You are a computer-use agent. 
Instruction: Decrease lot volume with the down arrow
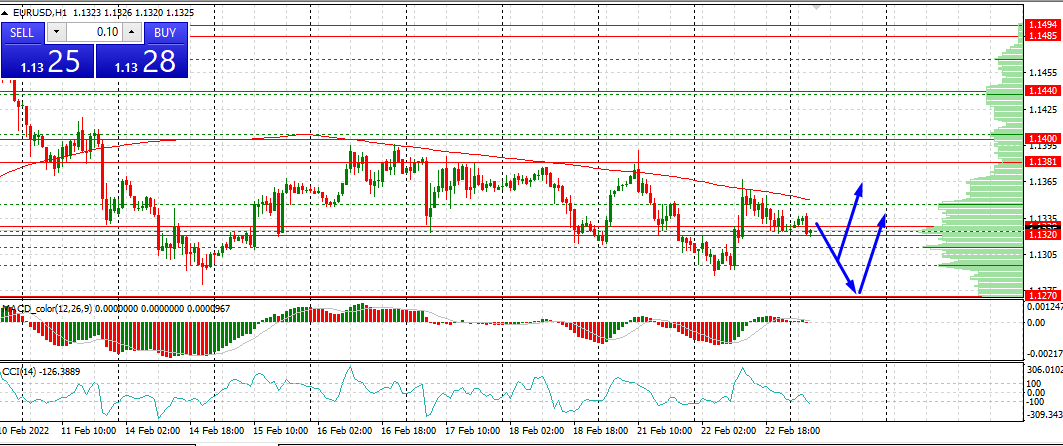55,32
